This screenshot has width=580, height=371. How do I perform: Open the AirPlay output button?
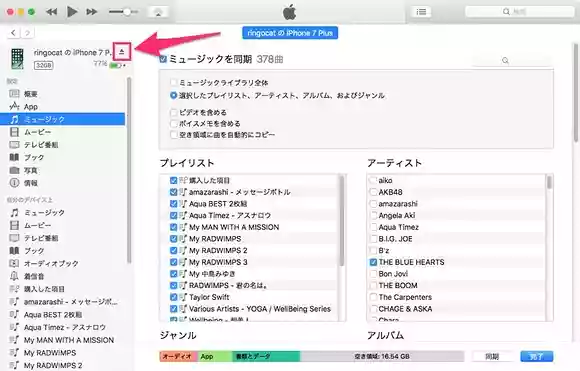tap(158, 12)
